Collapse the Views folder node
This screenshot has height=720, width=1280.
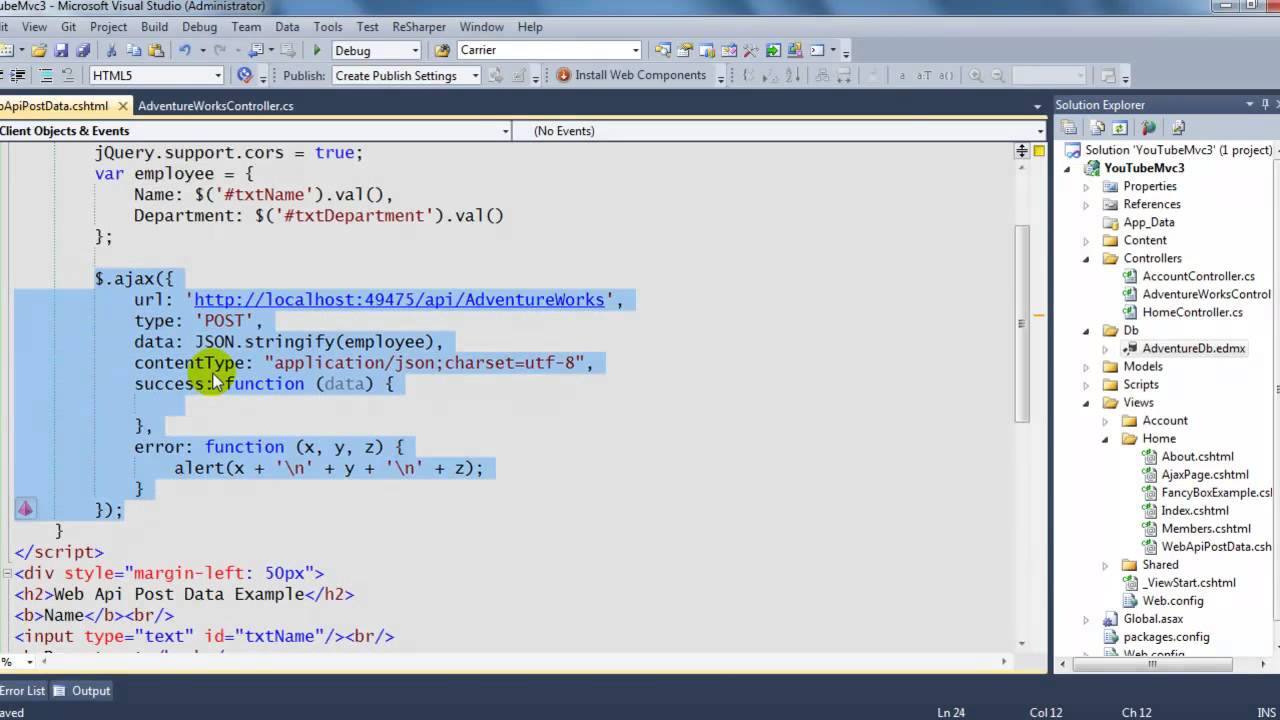(x=1086, y=403)
